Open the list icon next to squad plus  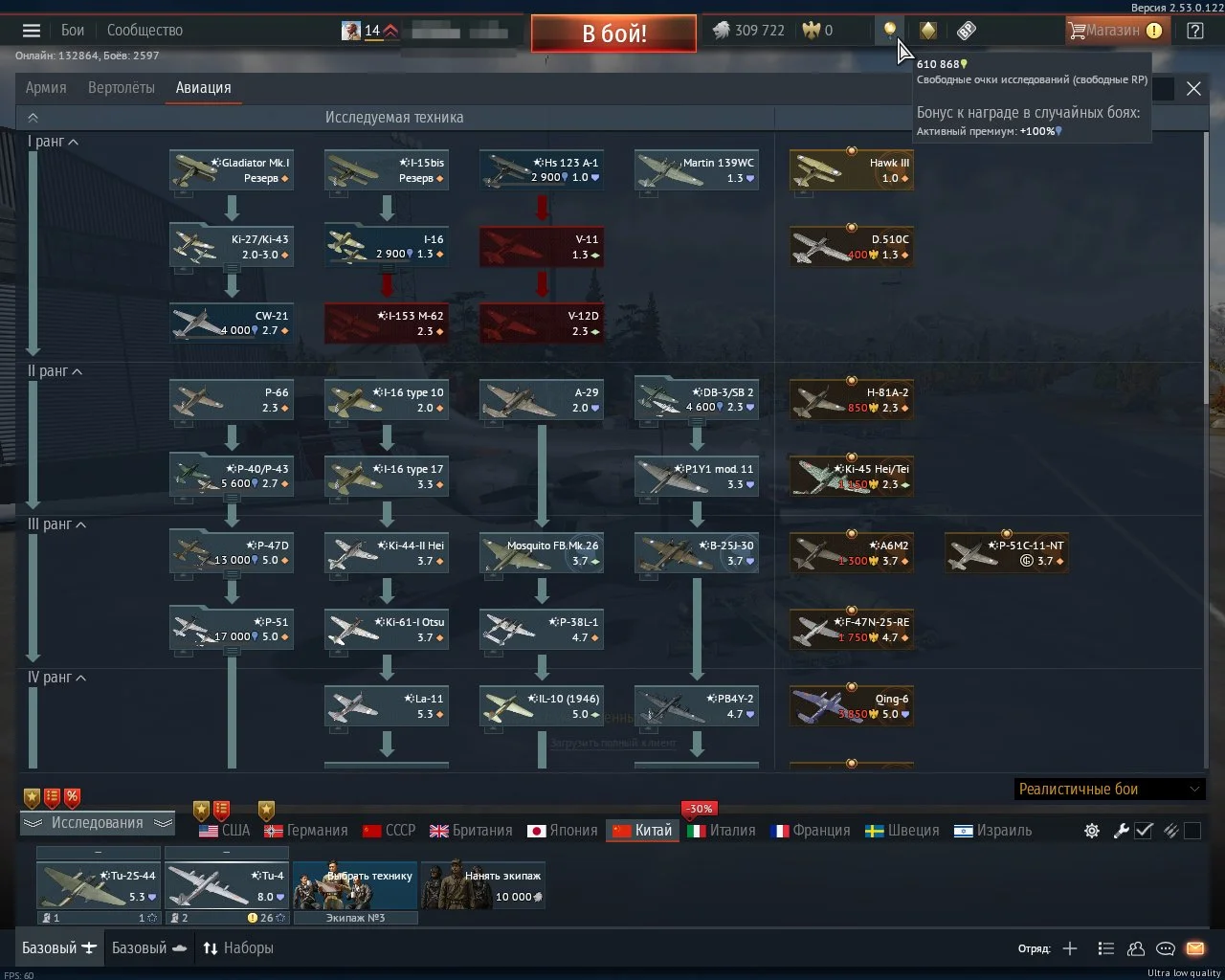coord(1105,948)
